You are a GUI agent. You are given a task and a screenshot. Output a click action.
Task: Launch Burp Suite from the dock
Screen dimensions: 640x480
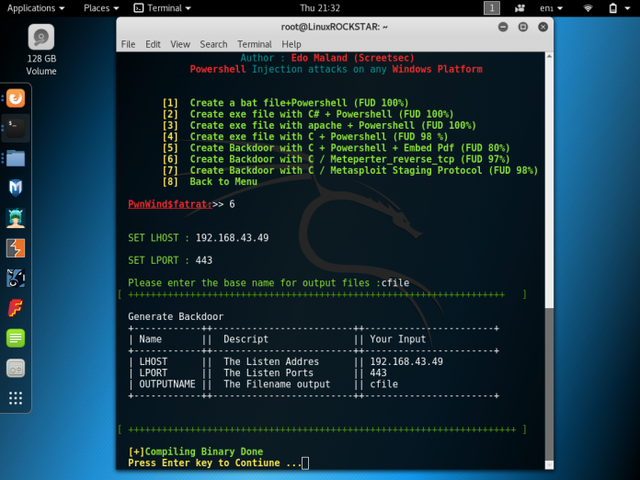(16, 248)
